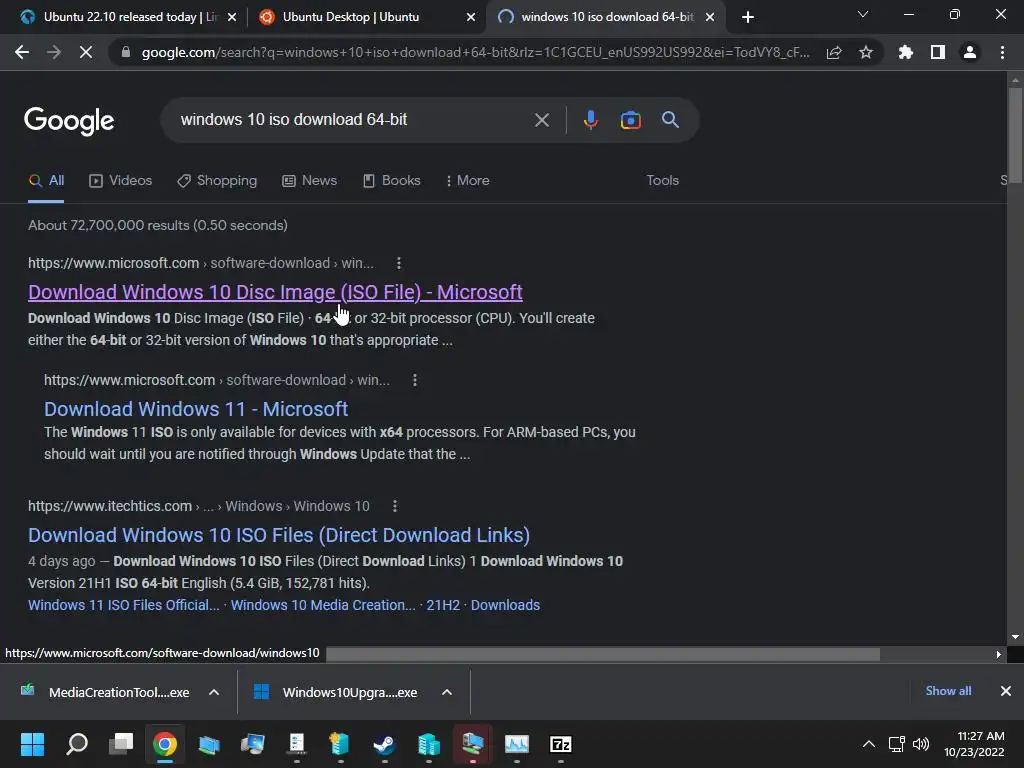Image resolution: width=1024 pixels, height=768 pixels.
Task: Click the address bar URL
Action: point(475,52)
